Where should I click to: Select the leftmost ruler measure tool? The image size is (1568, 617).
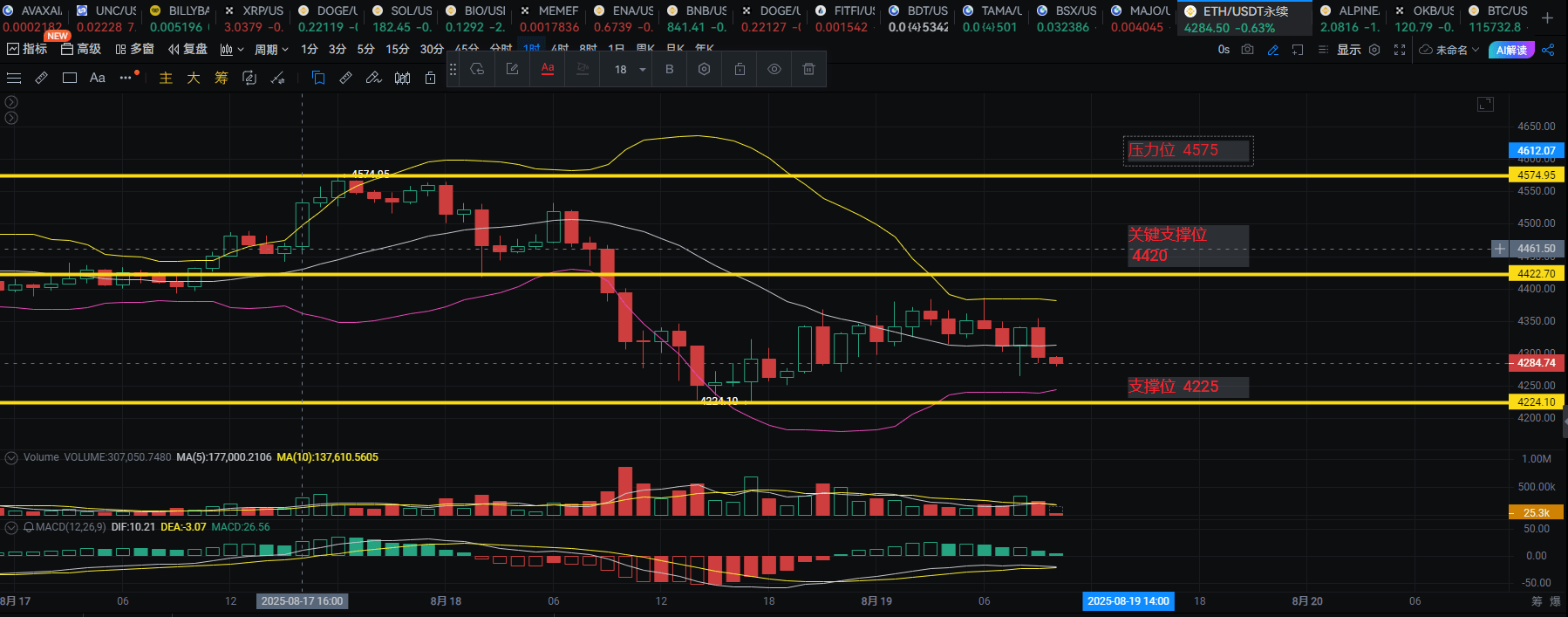41,79
